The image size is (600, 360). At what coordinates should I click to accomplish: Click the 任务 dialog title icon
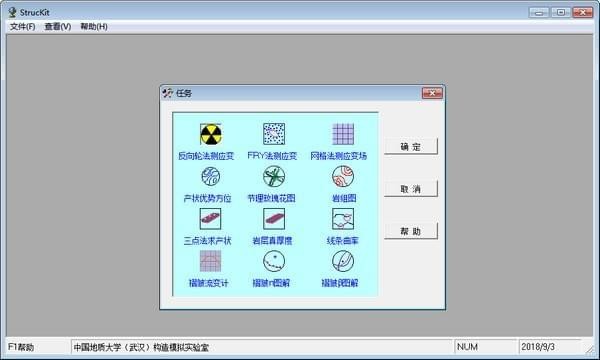point(168,93)
